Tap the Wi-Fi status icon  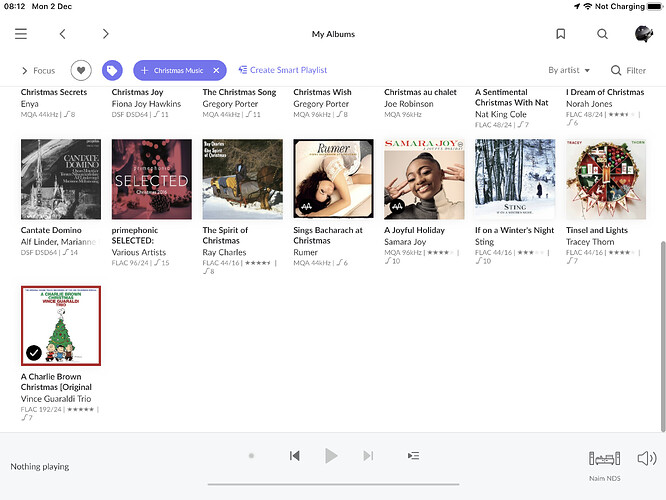pyautogui.click(x=588, y=6)
